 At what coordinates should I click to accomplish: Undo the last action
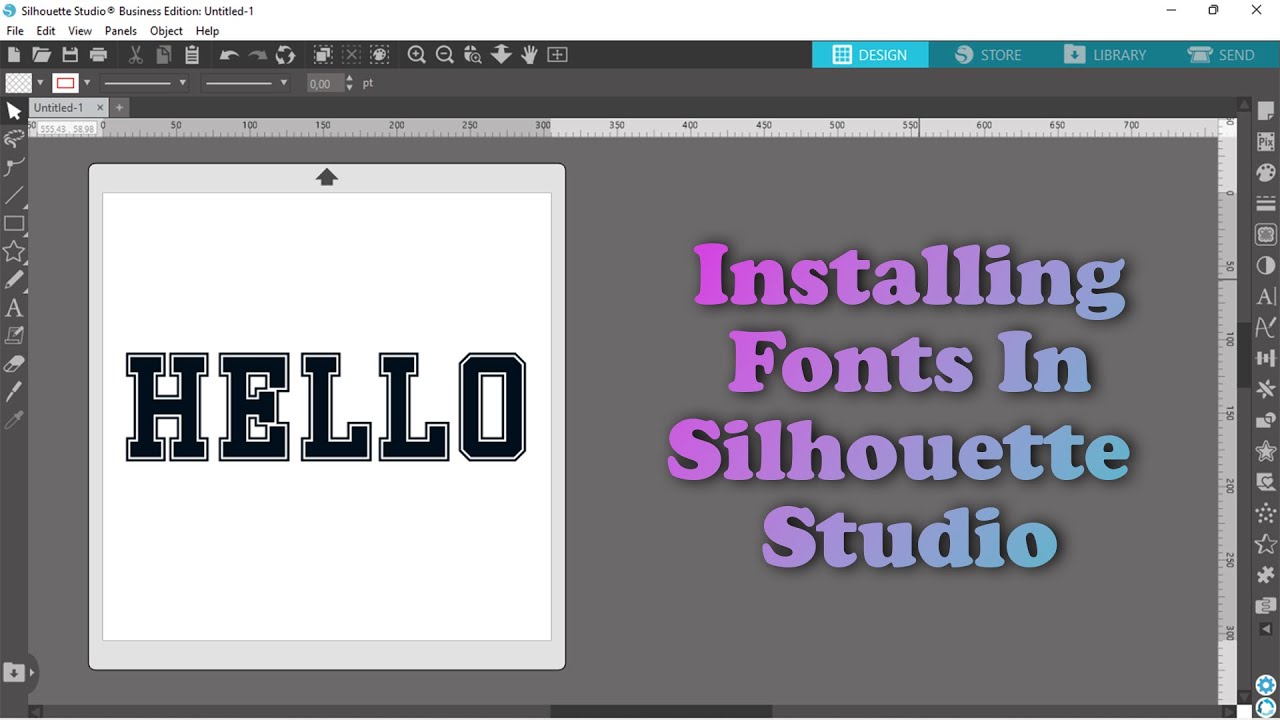click(229, 55)
